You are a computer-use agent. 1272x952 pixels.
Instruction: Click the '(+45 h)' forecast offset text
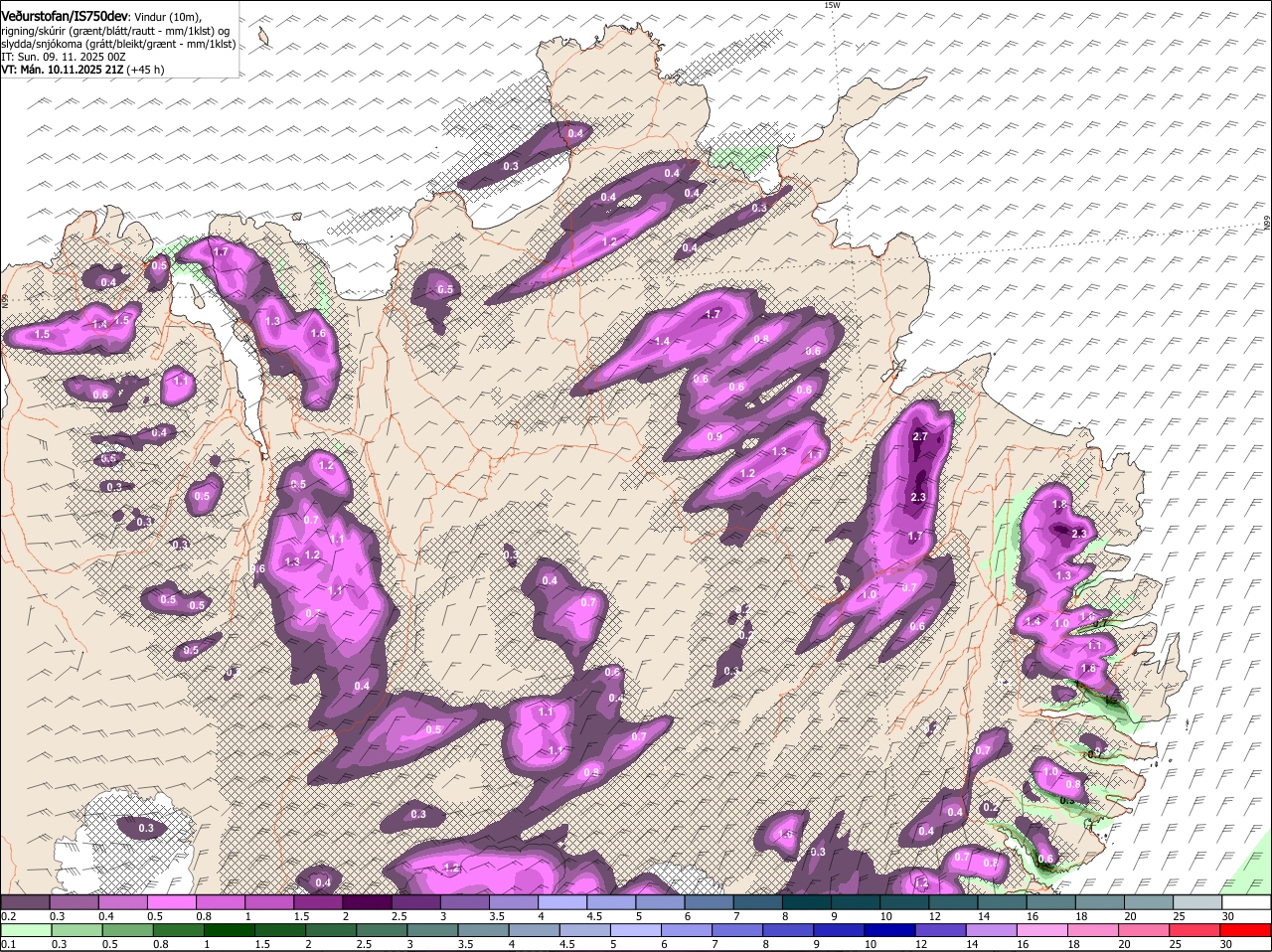point(146,70)
